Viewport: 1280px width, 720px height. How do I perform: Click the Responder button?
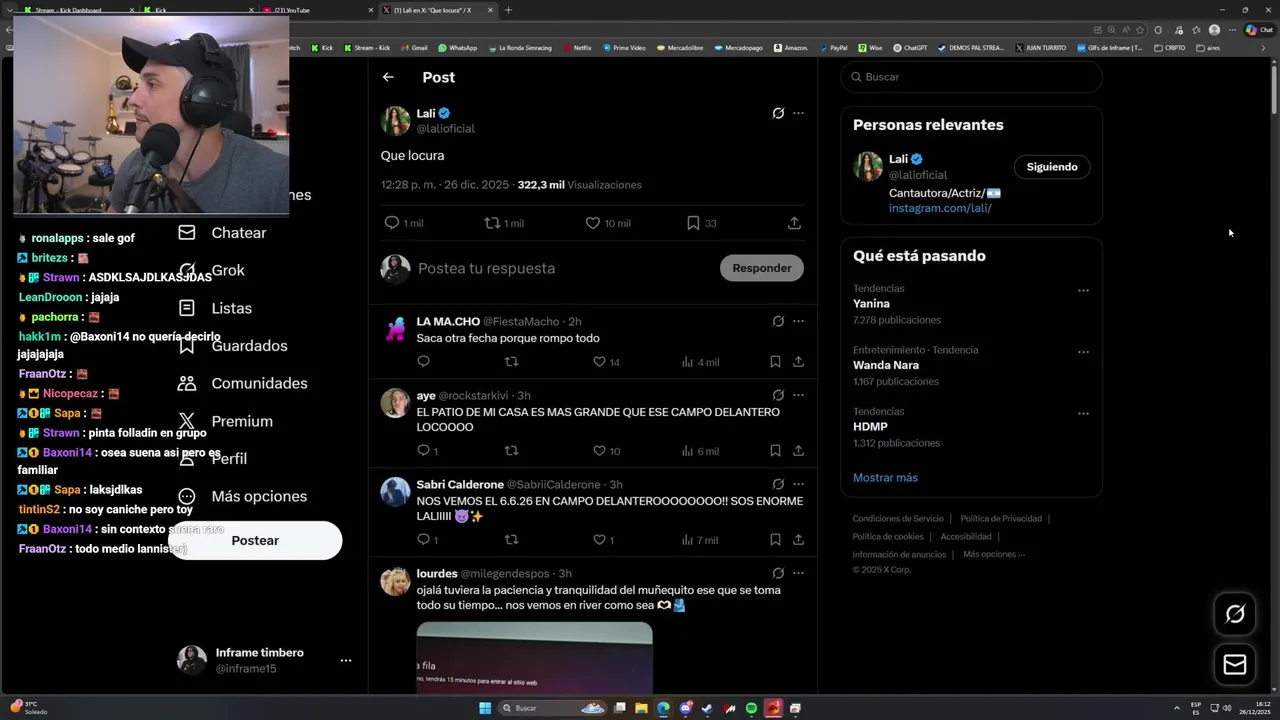[x=762, y=268]
